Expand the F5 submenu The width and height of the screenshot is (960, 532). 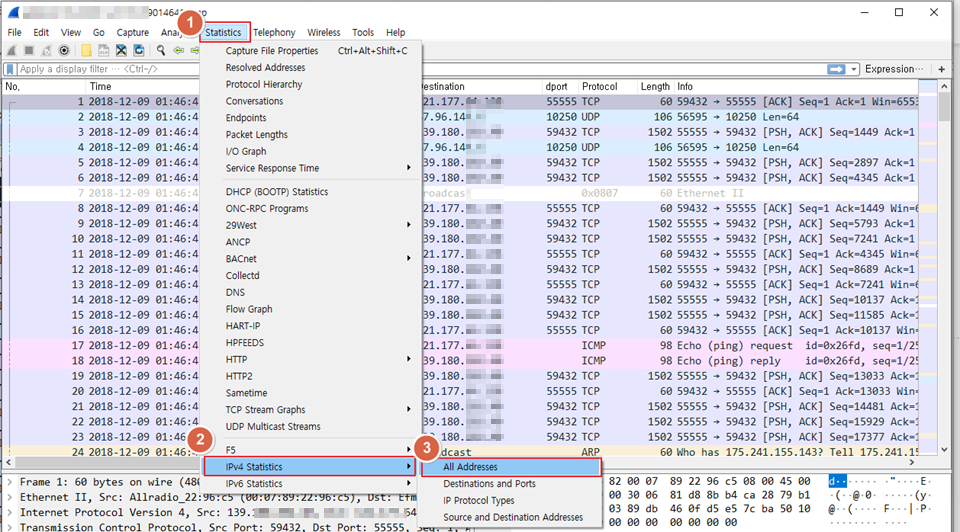[311, 450]
